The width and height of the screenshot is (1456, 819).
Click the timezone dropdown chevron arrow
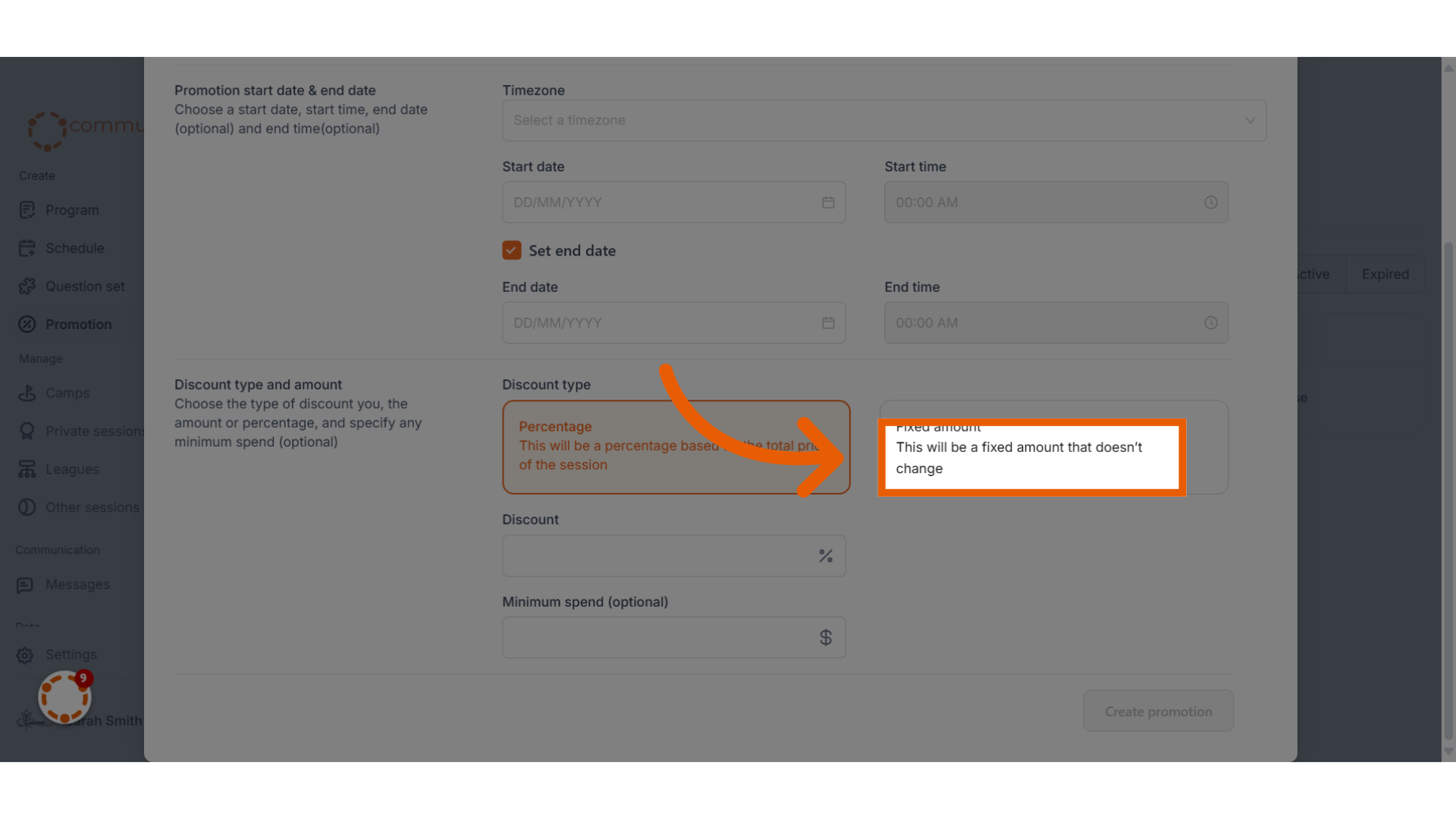point(1250,121)
